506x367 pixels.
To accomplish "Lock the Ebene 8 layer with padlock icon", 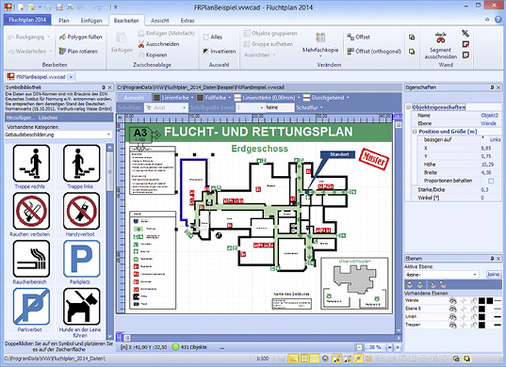I will (473, 309).
